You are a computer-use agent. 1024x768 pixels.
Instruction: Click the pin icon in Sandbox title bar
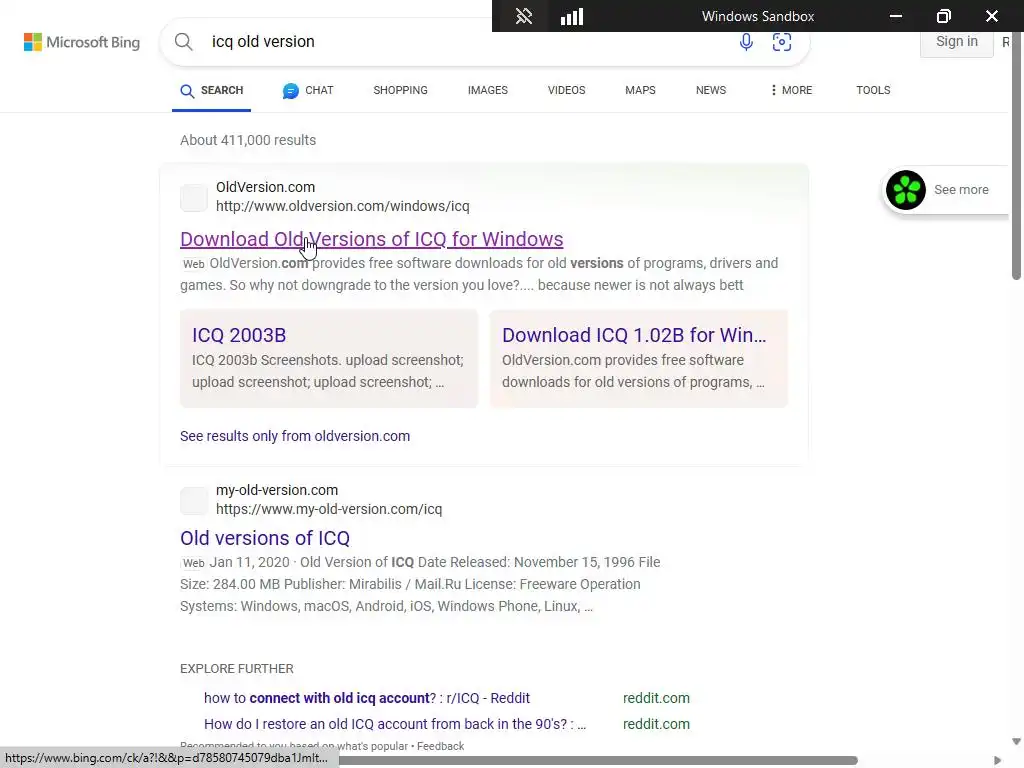click(524, 16)
